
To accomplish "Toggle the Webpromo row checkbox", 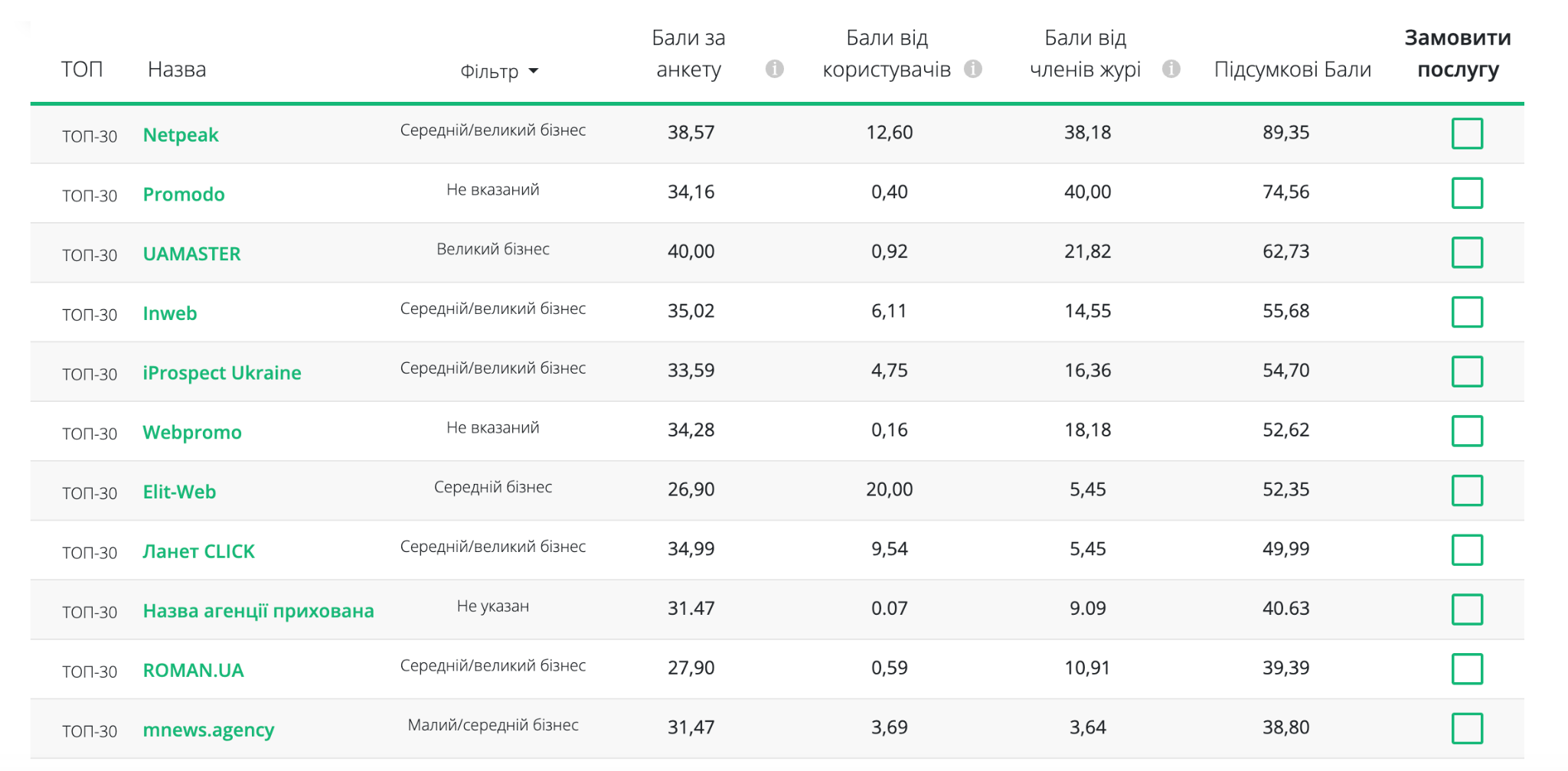I will tap(1467, 431).
